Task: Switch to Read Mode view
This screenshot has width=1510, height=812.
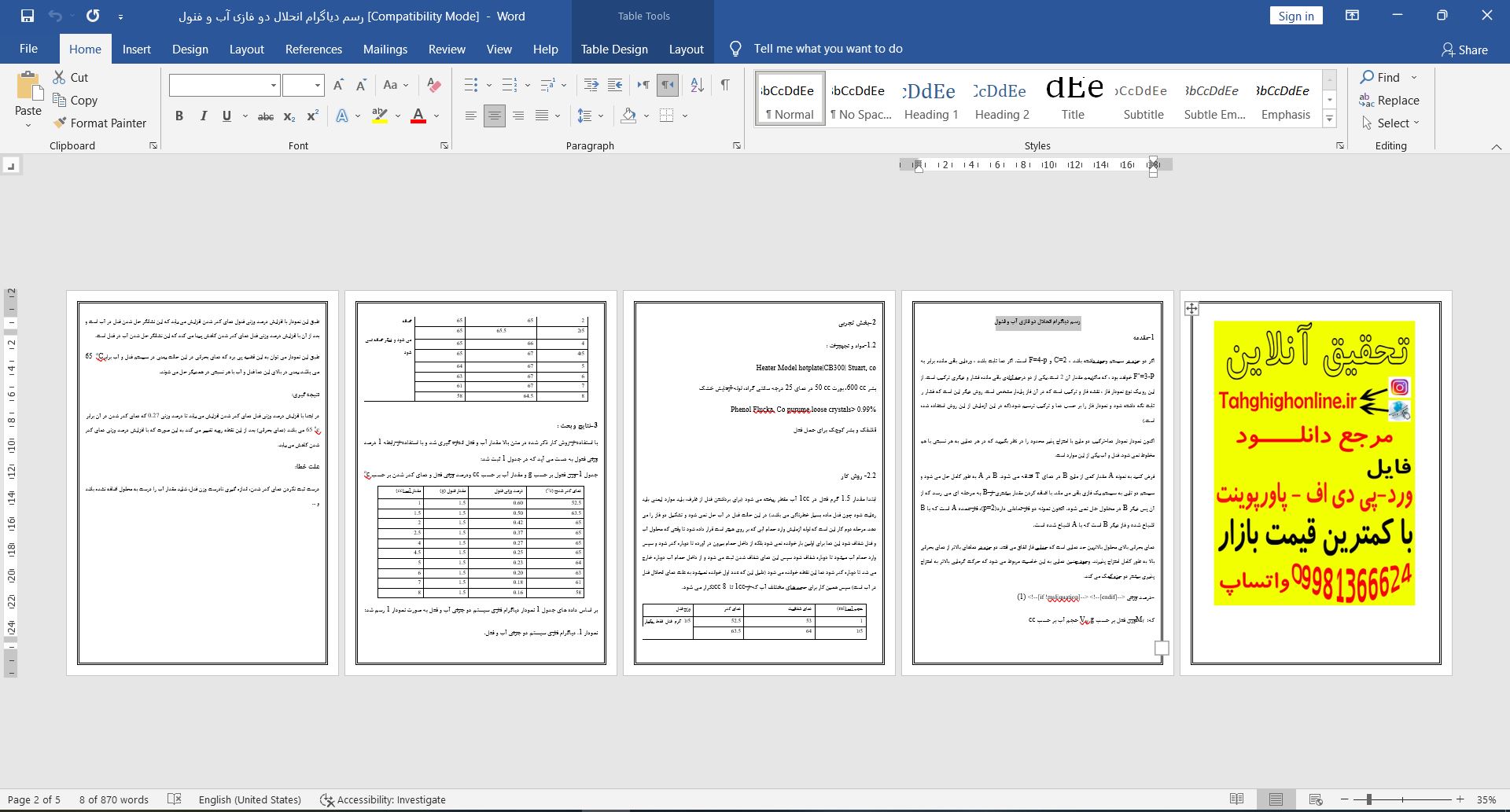Action: tap(1237, 799)
